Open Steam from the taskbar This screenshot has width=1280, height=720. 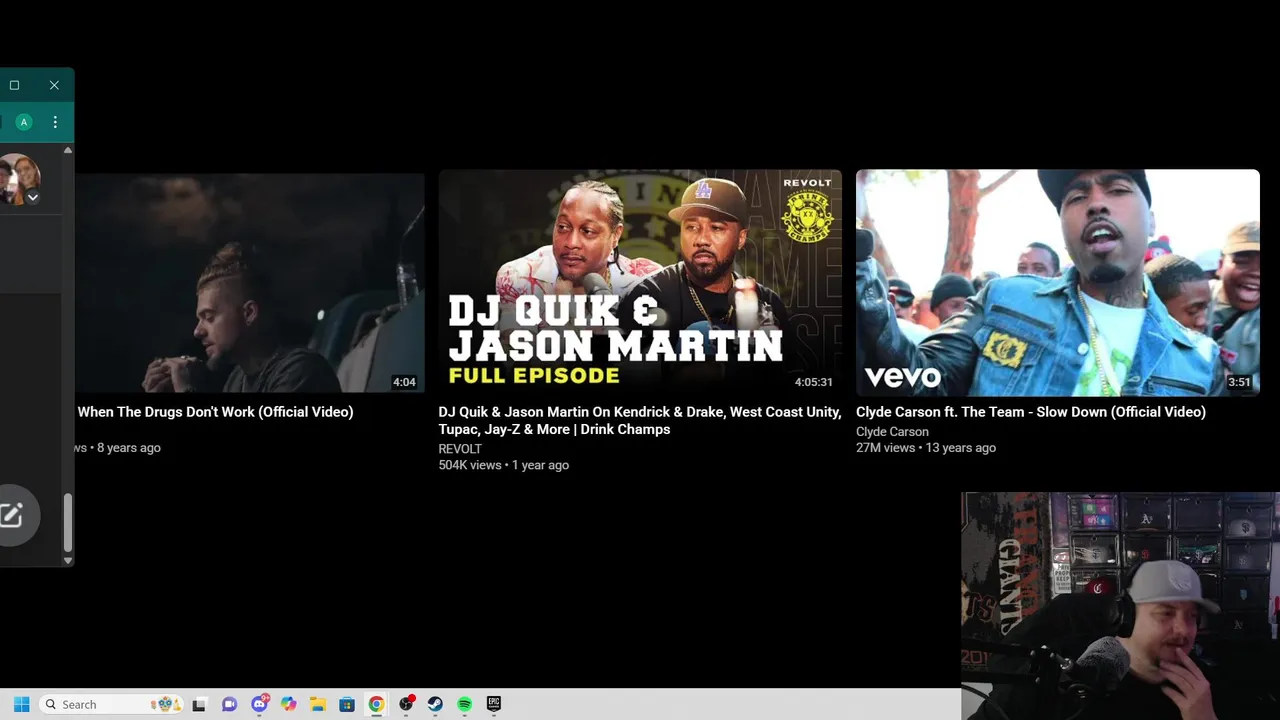[x=435, y=704]
